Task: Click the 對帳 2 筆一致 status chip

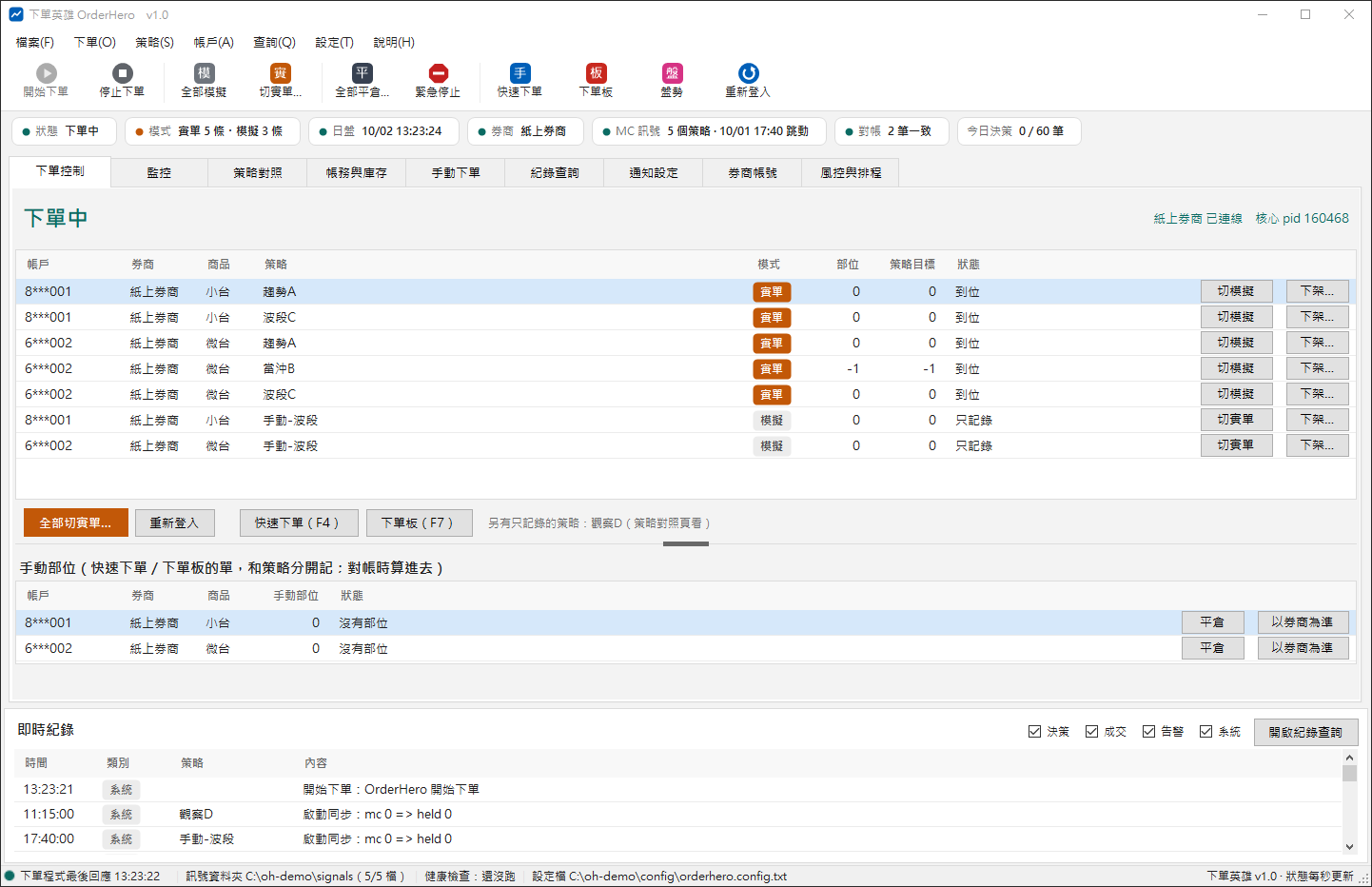Action: (892, 131)
